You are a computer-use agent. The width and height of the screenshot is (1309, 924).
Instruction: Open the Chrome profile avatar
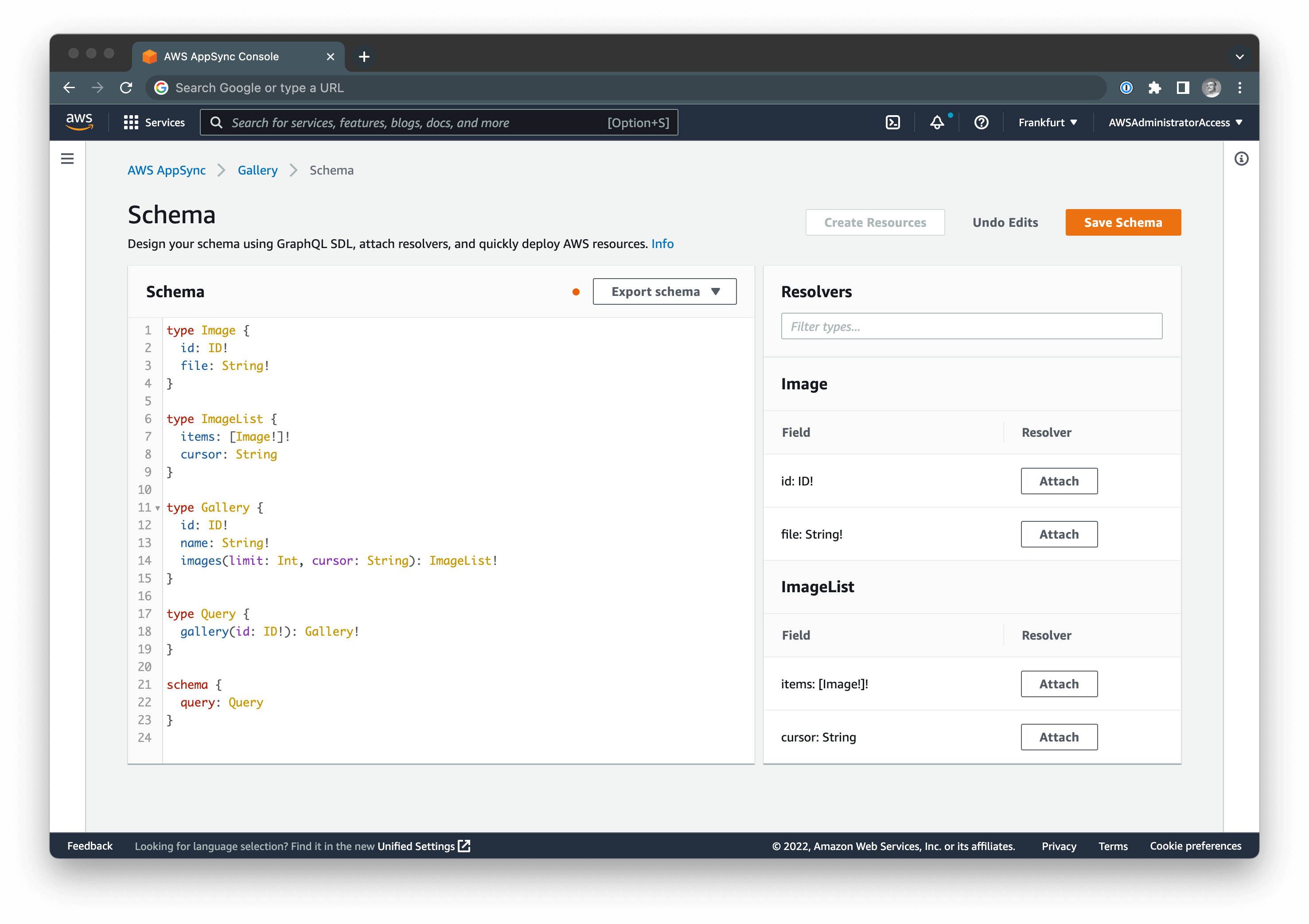coord(1212,87)
